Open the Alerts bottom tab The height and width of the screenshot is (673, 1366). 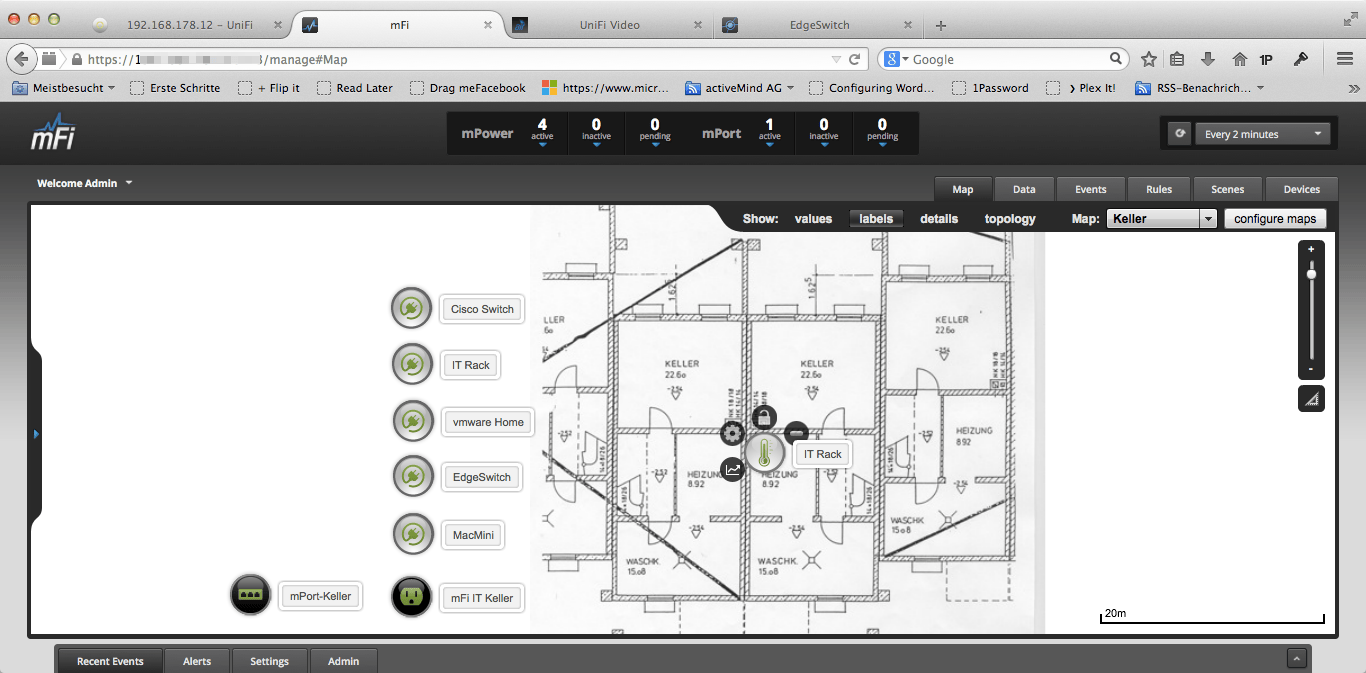197,661
